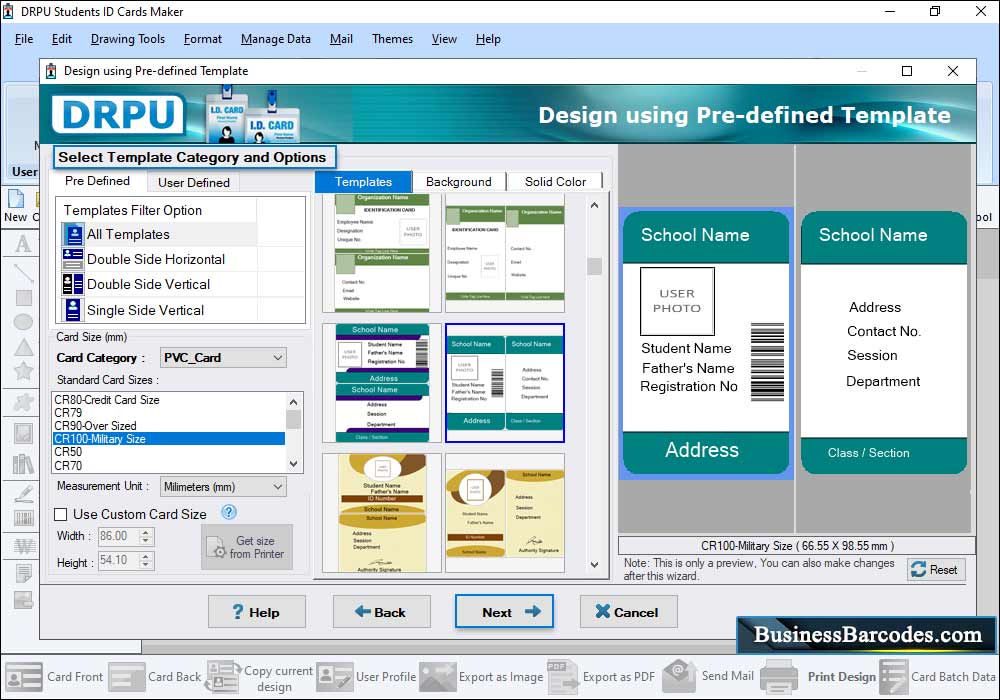Click Get size from Printer button

tap(247, 547)
